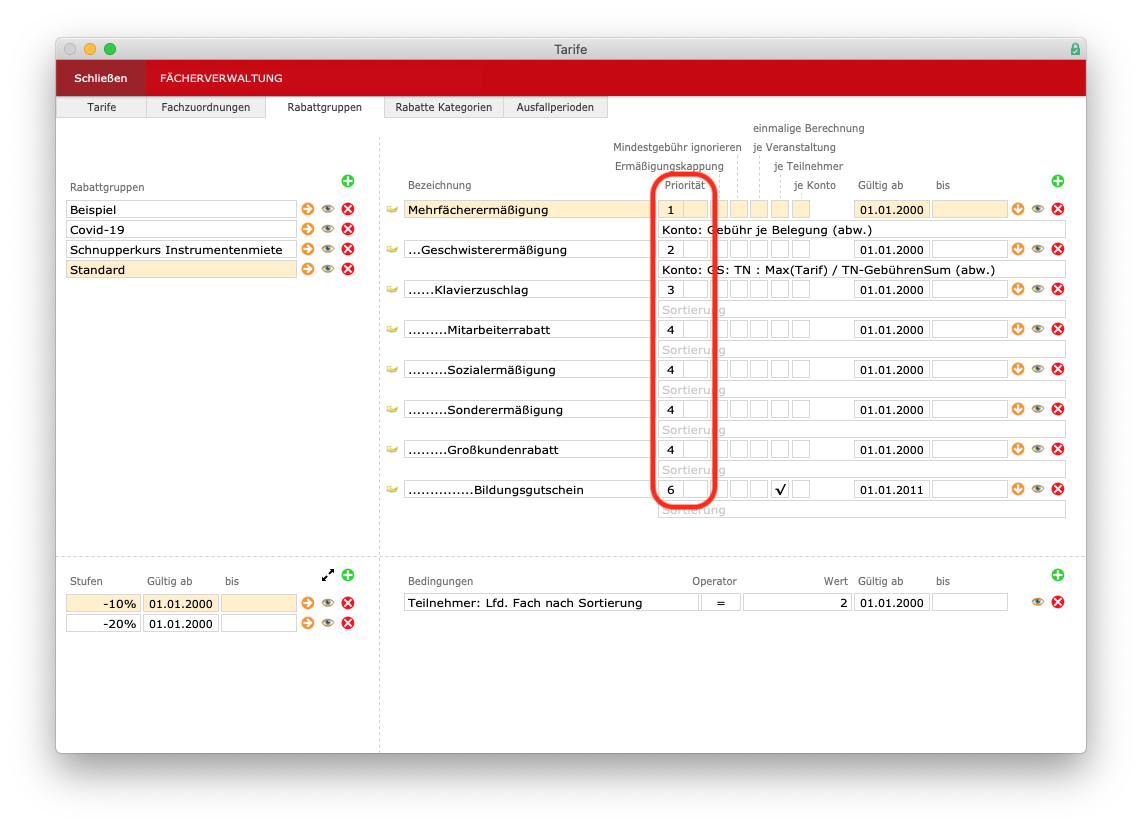Click the hand icon beside Bildungsgutschein
Image resolution: width=1142 pixels, height=827 pixels.
coord(393,489)
